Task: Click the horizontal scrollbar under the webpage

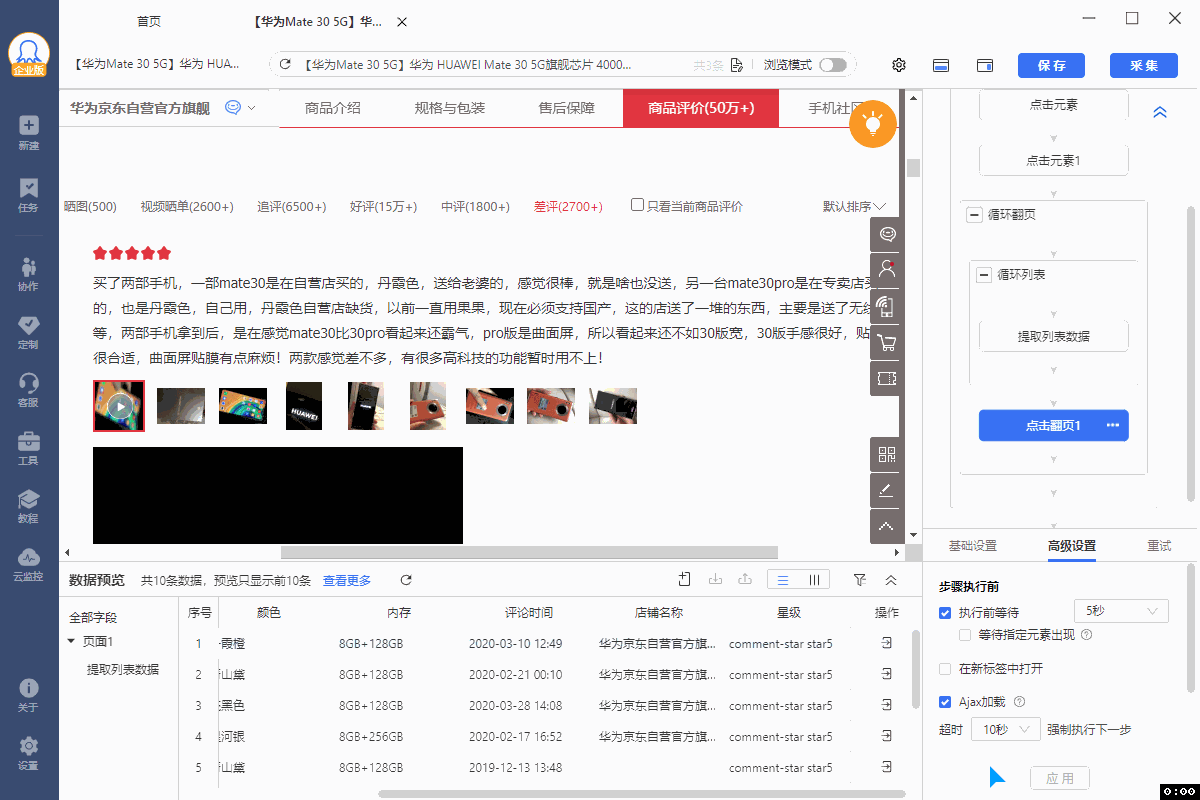Action: coord(529,552)
